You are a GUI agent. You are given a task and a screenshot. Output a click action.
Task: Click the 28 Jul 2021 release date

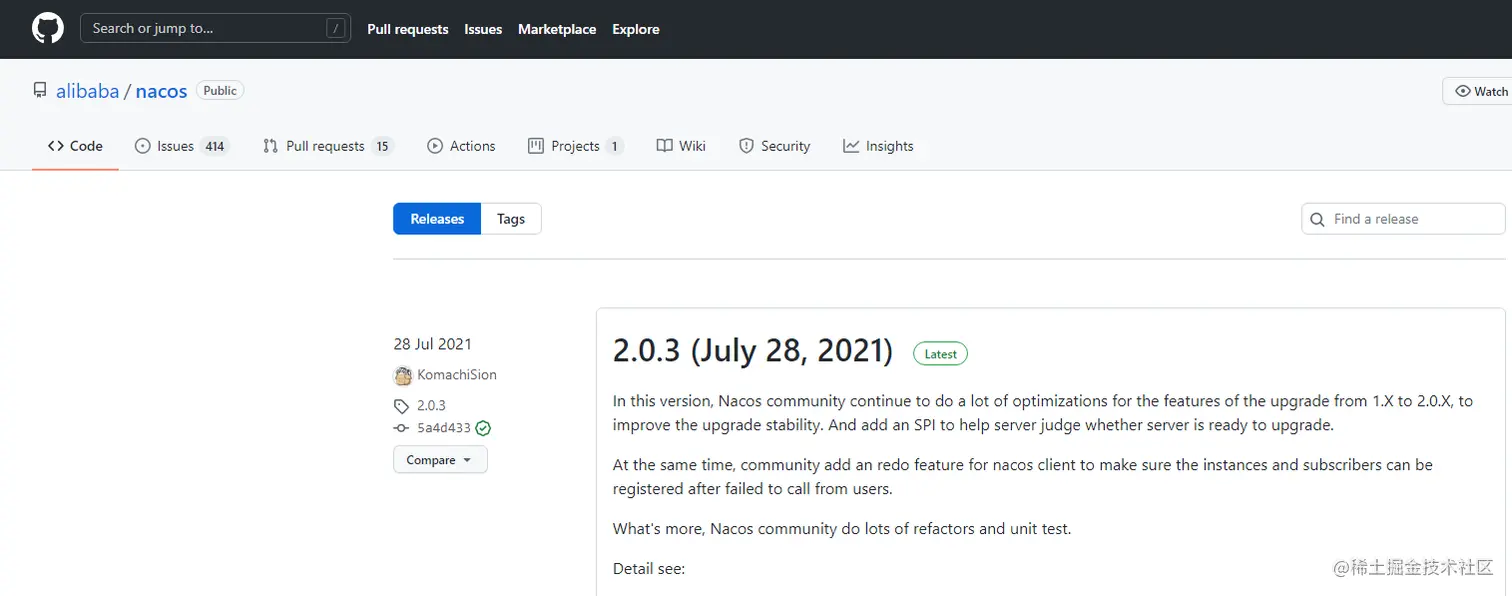[432, 344]
